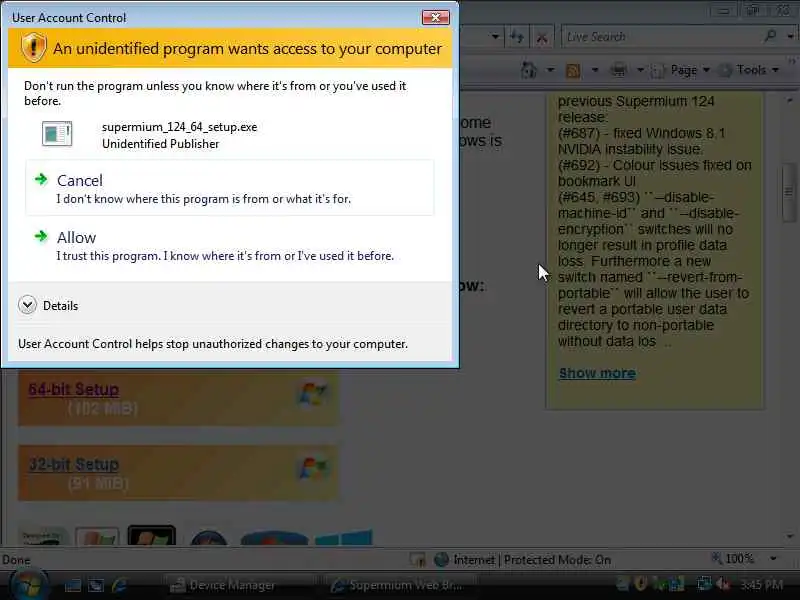800x600 pixels.
Task: Launch Internet Explorer from the quick launch bar
Action: (x=120, y=585)
